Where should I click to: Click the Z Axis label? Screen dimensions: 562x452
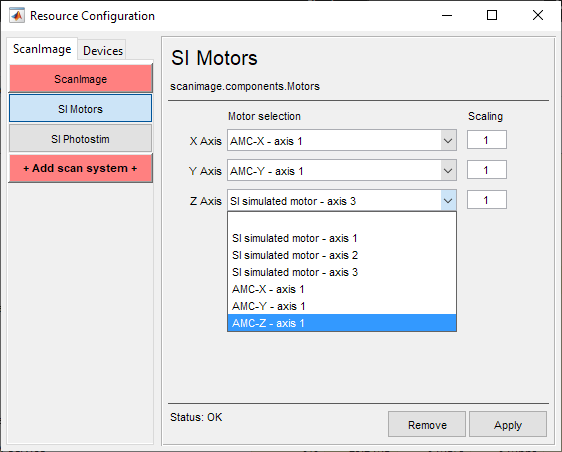pos(205,201)
